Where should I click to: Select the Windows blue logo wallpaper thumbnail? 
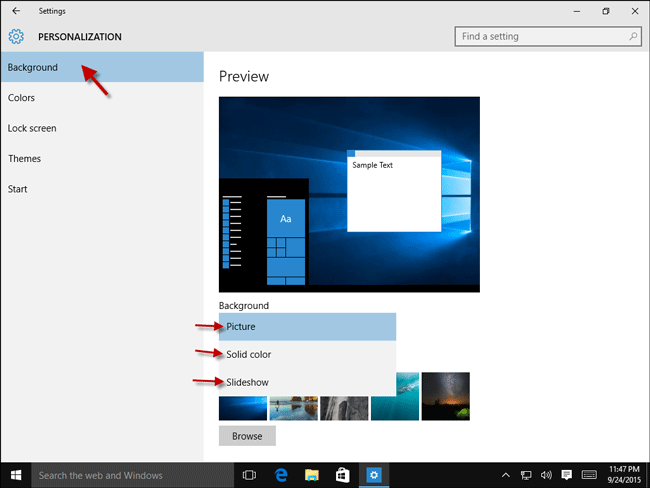coord(243,408)
